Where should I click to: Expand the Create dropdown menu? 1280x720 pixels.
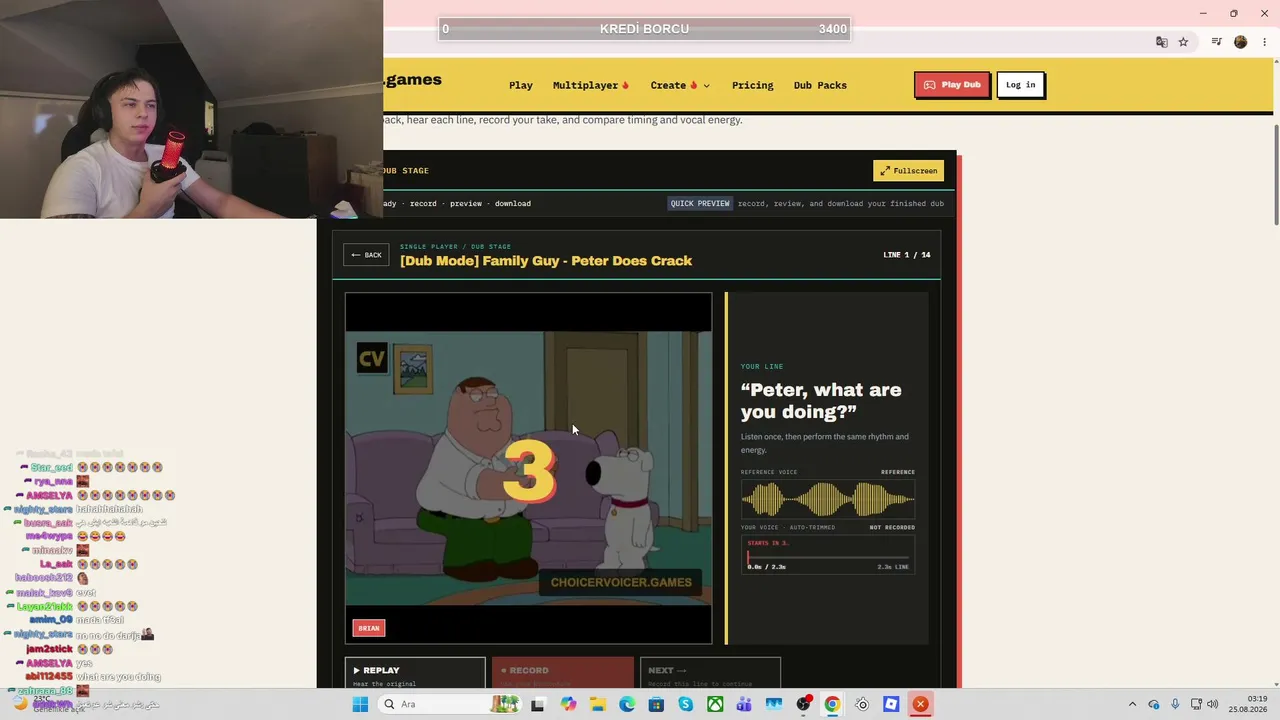[x=680, y=85]
